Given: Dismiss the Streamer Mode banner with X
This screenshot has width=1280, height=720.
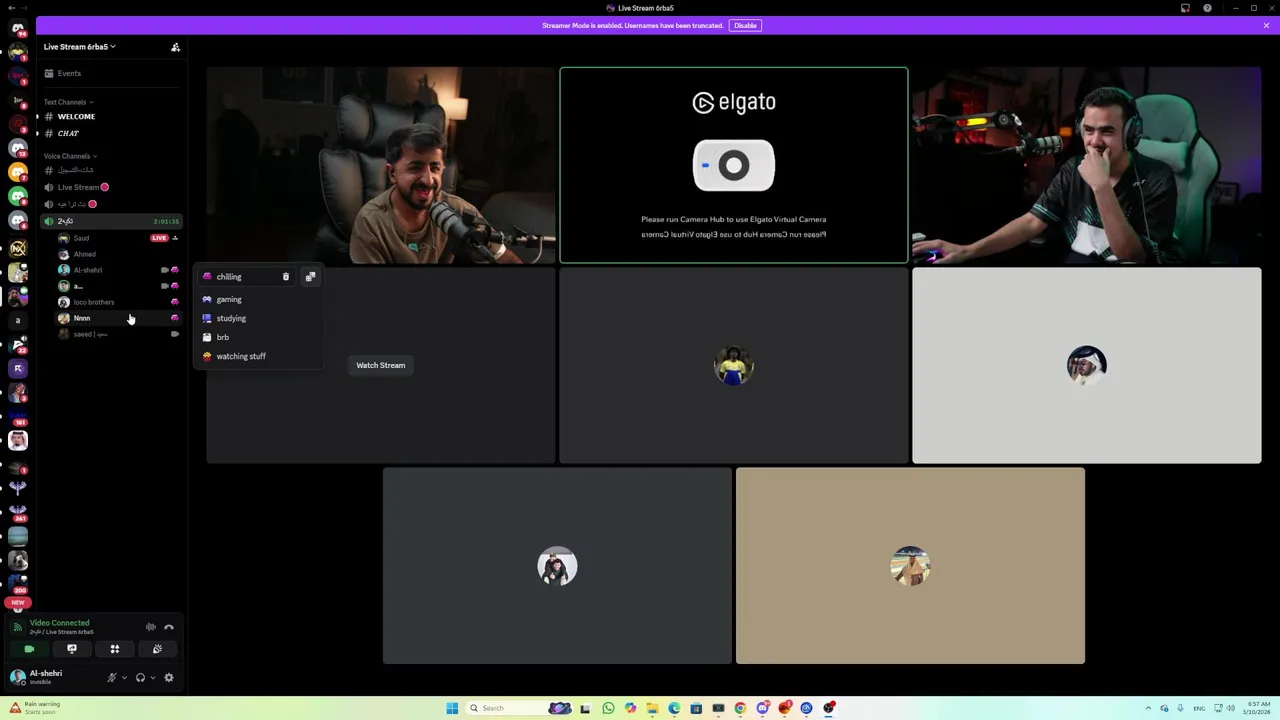Looking at the screenshot, I should 1266,25.
